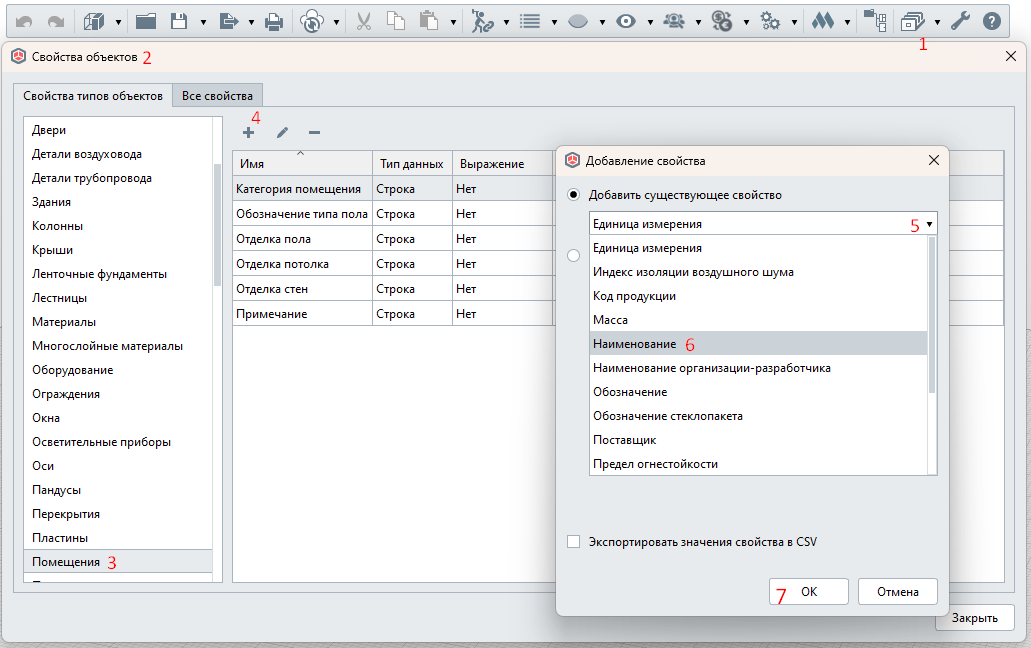Click the folder tree structure icon

875,22
